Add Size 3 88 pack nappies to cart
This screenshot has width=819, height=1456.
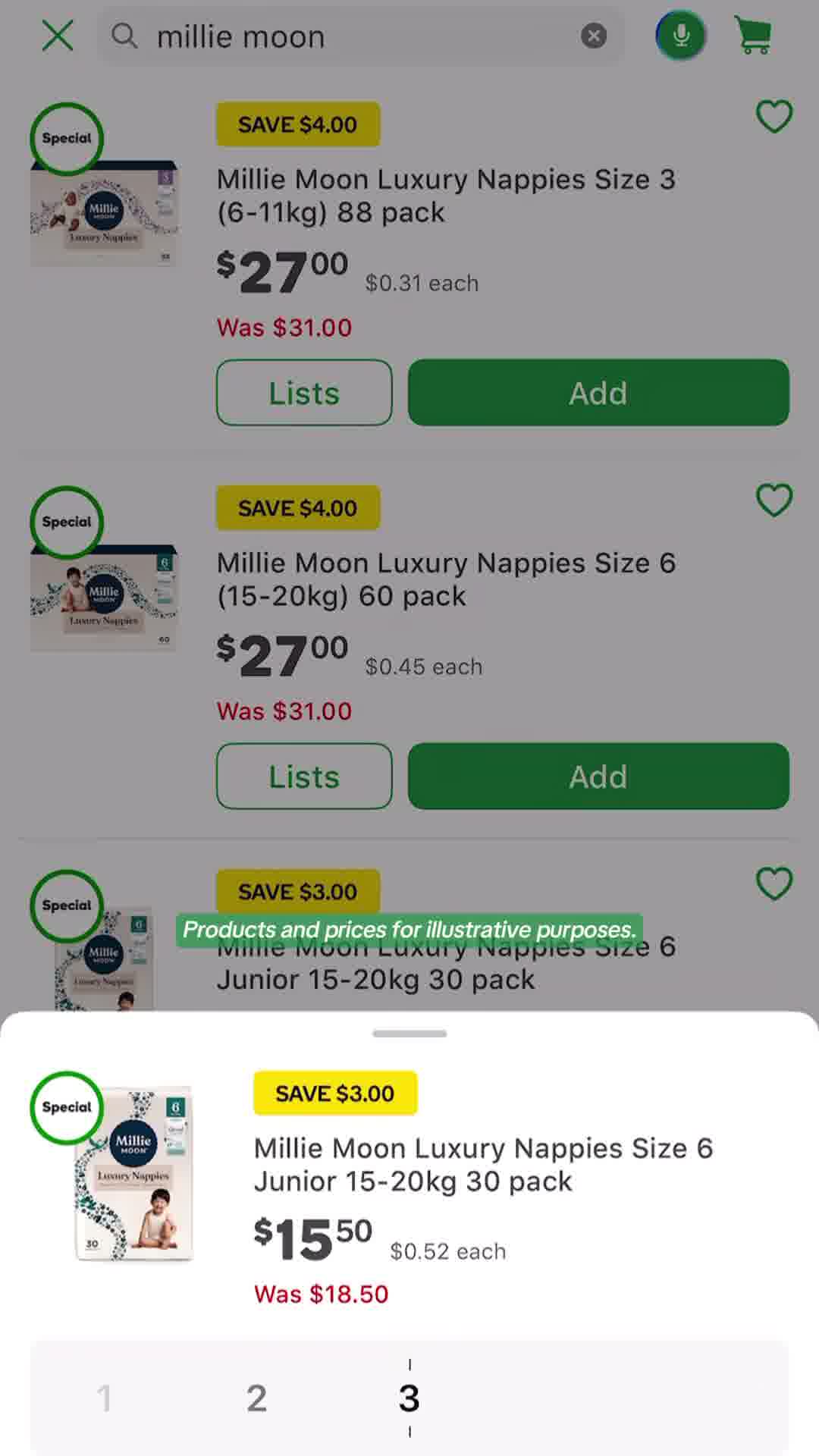598,393
